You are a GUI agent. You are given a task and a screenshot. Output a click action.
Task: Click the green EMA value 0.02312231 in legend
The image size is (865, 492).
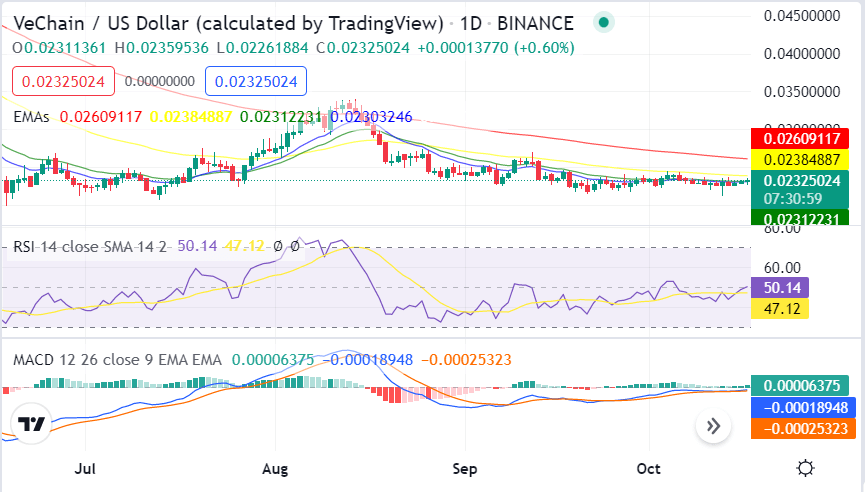(281, 117)
